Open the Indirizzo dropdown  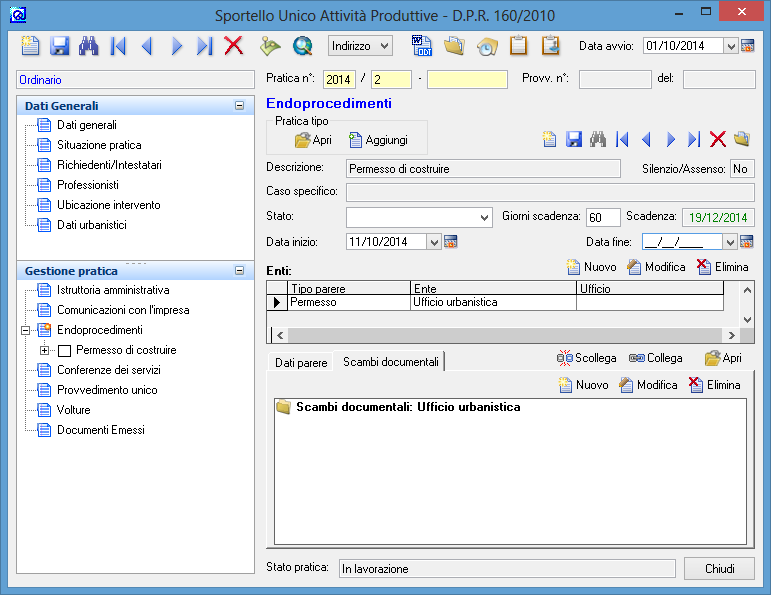(360, 46)
